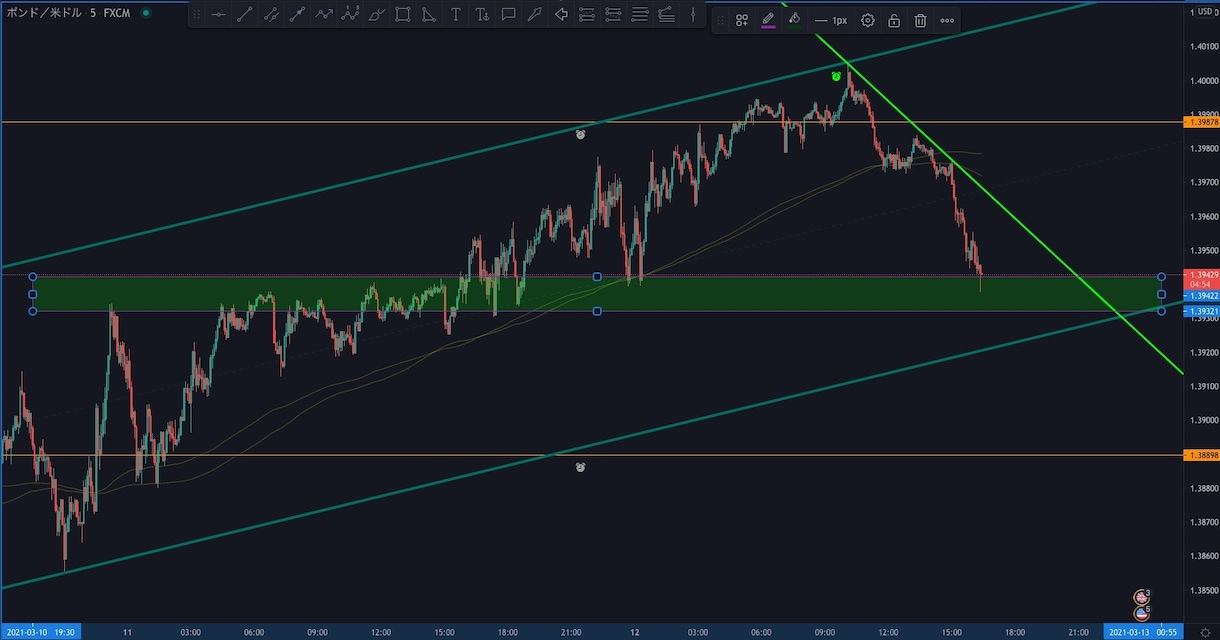
Task: Select the numbered wave pattern tool
Action: [x=350, y=15]
